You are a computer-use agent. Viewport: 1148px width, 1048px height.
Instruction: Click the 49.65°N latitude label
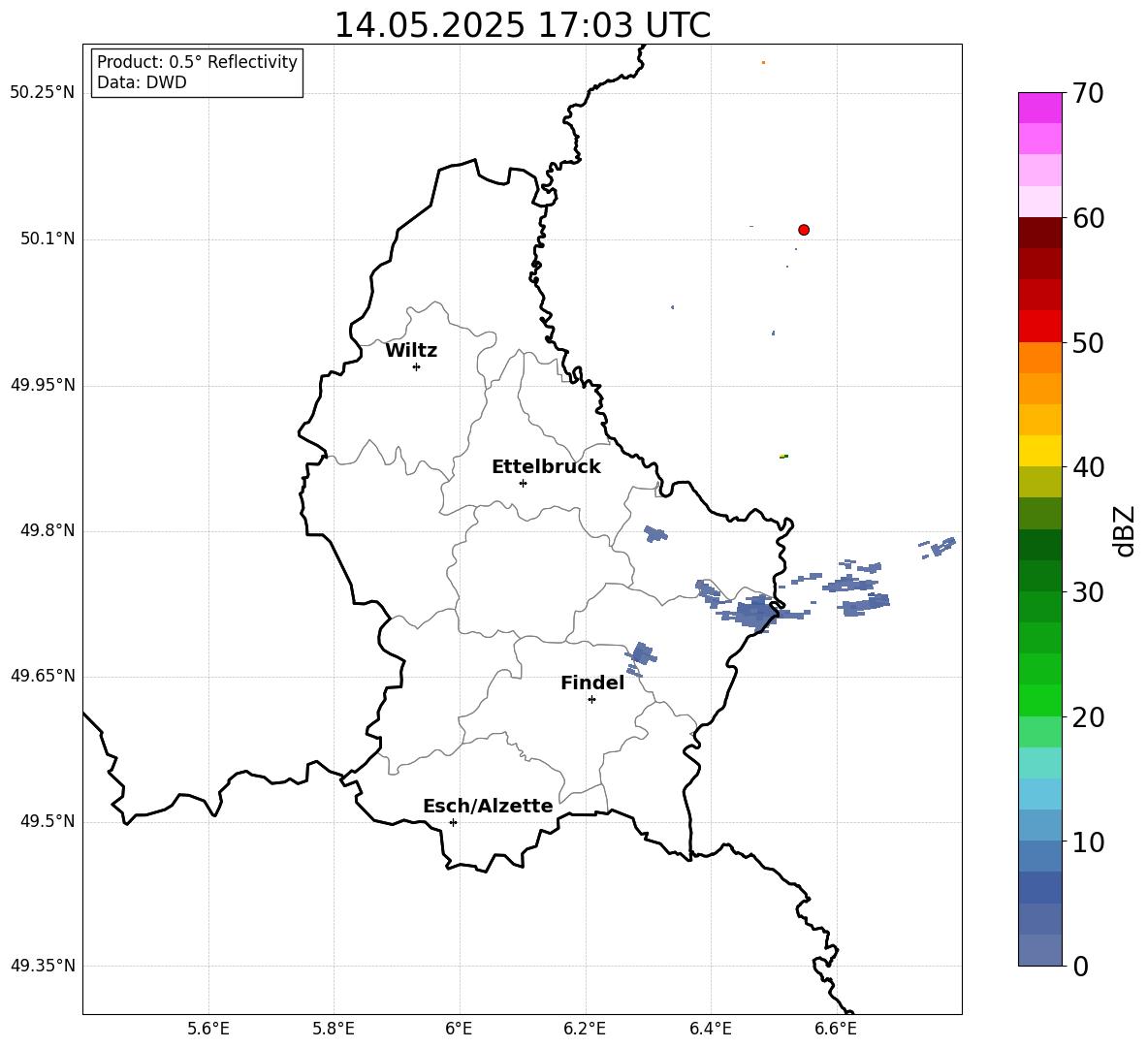click(43, 676)
